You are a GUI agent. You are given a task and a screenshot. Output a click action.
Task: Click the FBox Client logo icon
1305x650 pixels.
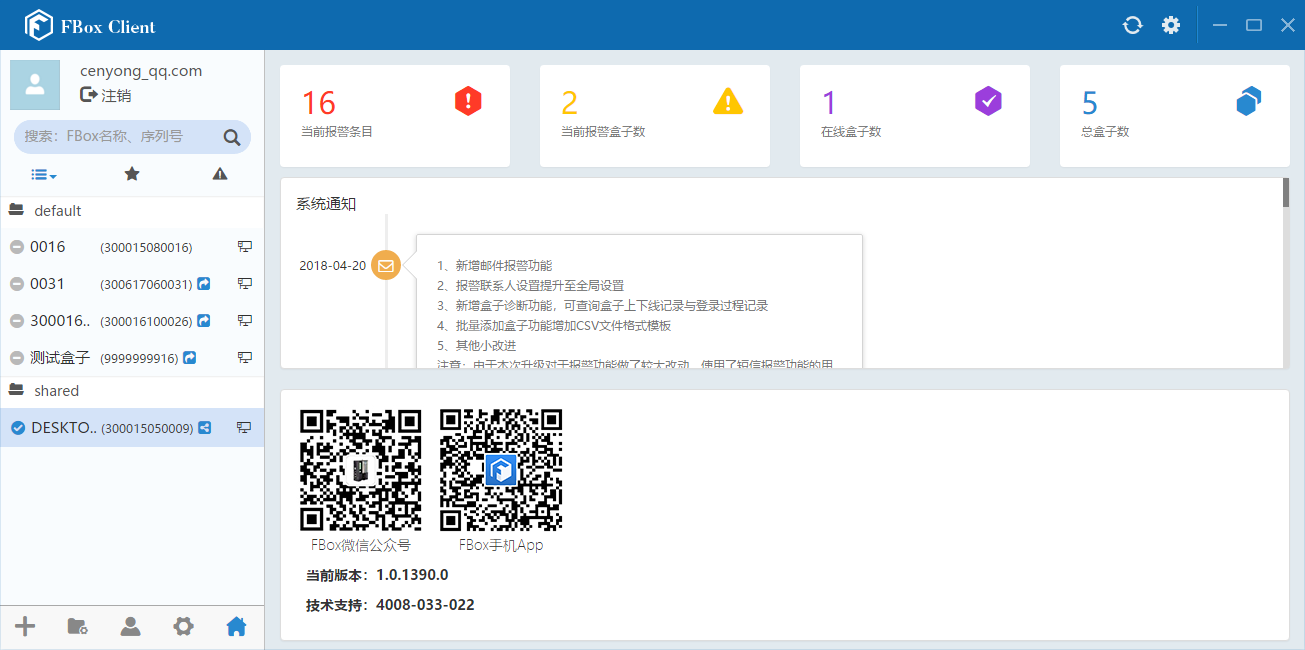(x=38, y=25)
